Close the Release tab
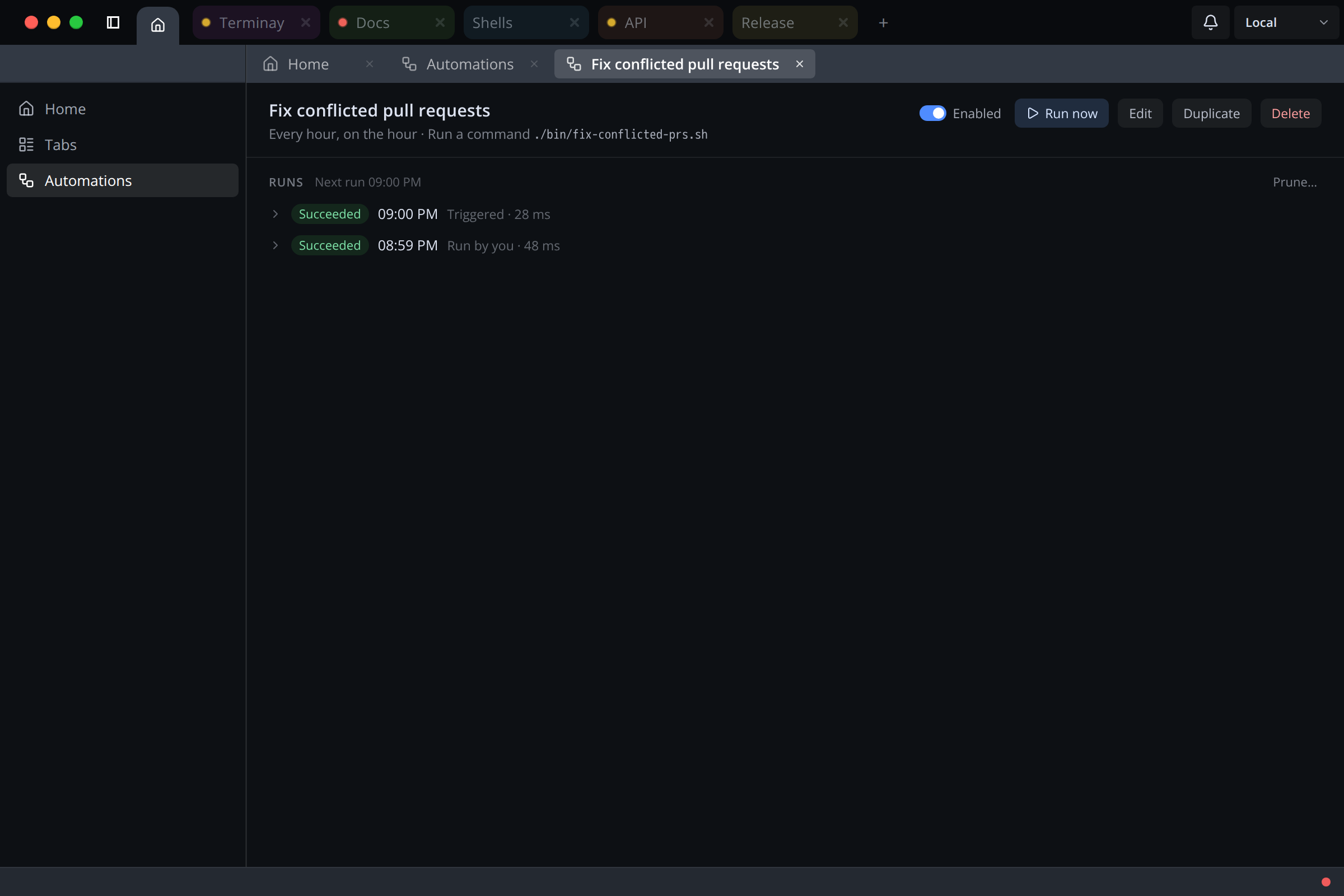1344x896 pixels. (x=843, y=22)
